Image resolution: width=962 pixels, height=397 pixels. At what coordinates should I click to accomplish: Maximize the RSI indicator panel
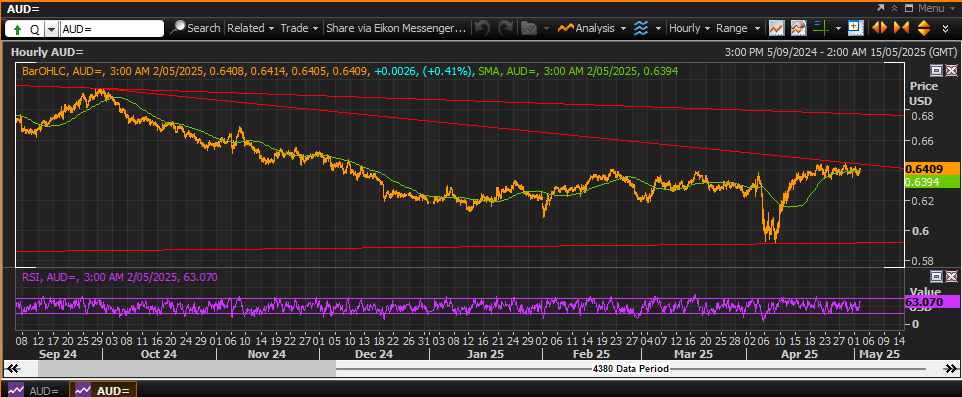tap(937, 276)
